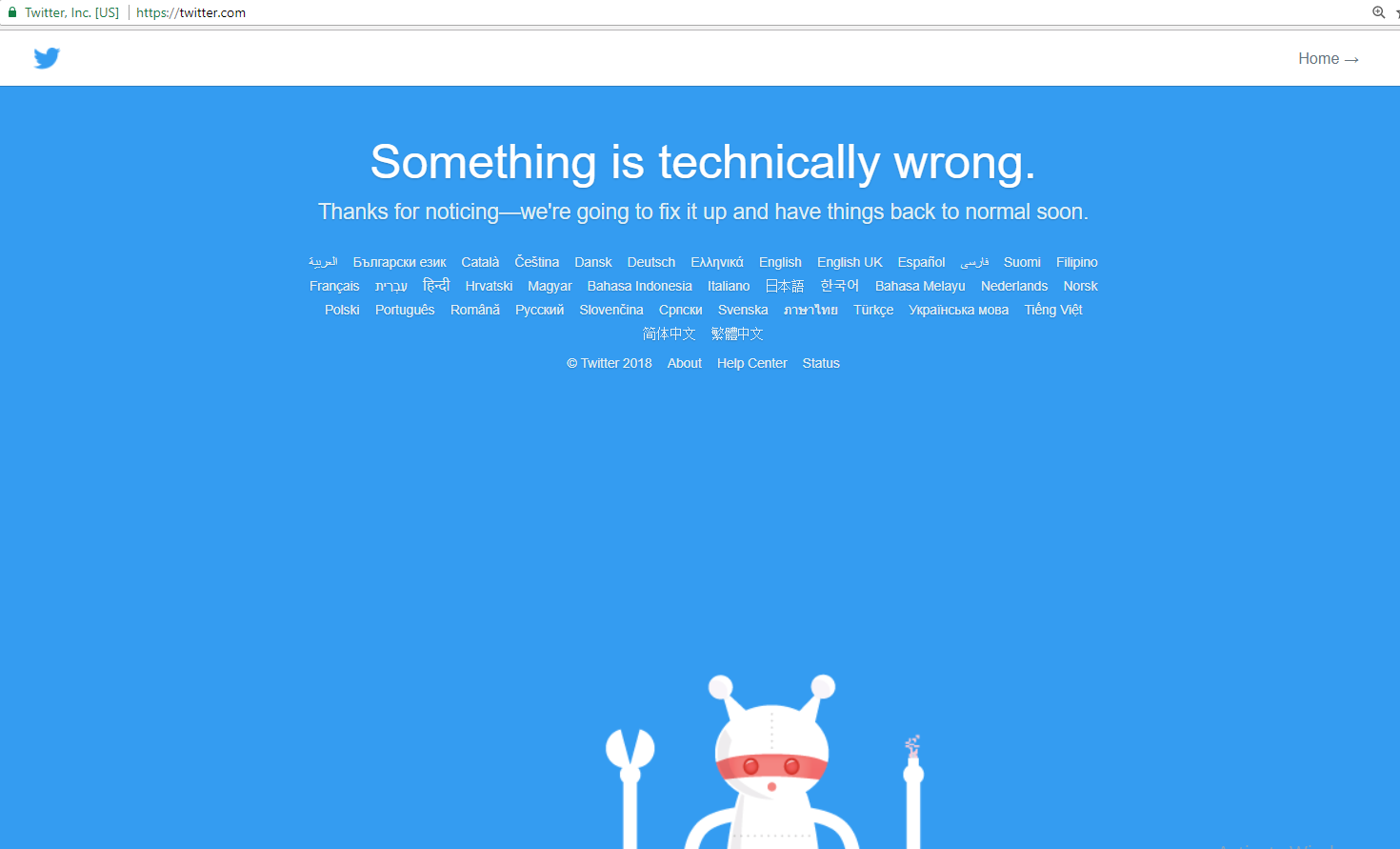Switch language to Deutsch
Viewport: 1400px width, 849px height.
tap(651, 262)
